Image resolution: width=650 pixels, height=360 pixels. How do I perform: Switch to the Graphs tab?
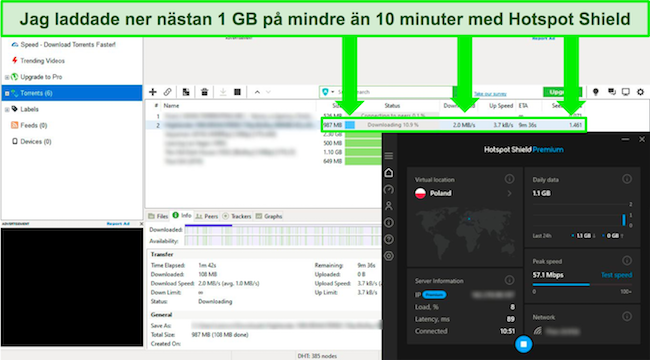click(x=269, y=216)
